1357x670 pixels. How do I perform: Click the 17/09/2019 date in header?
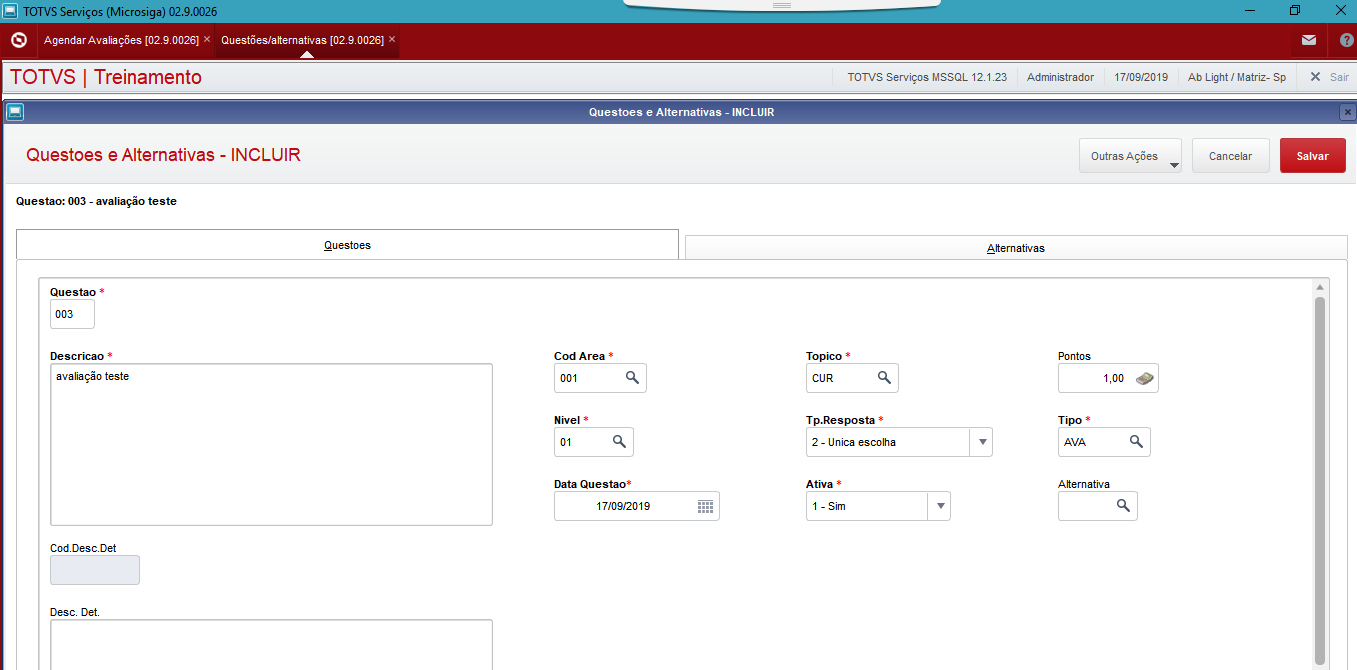click(1141, 77)
